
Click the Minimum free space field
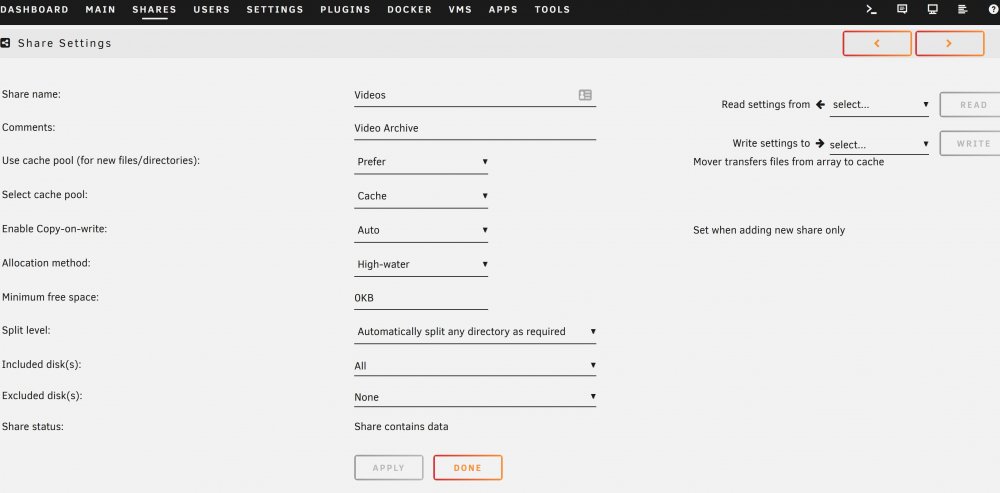421,298
